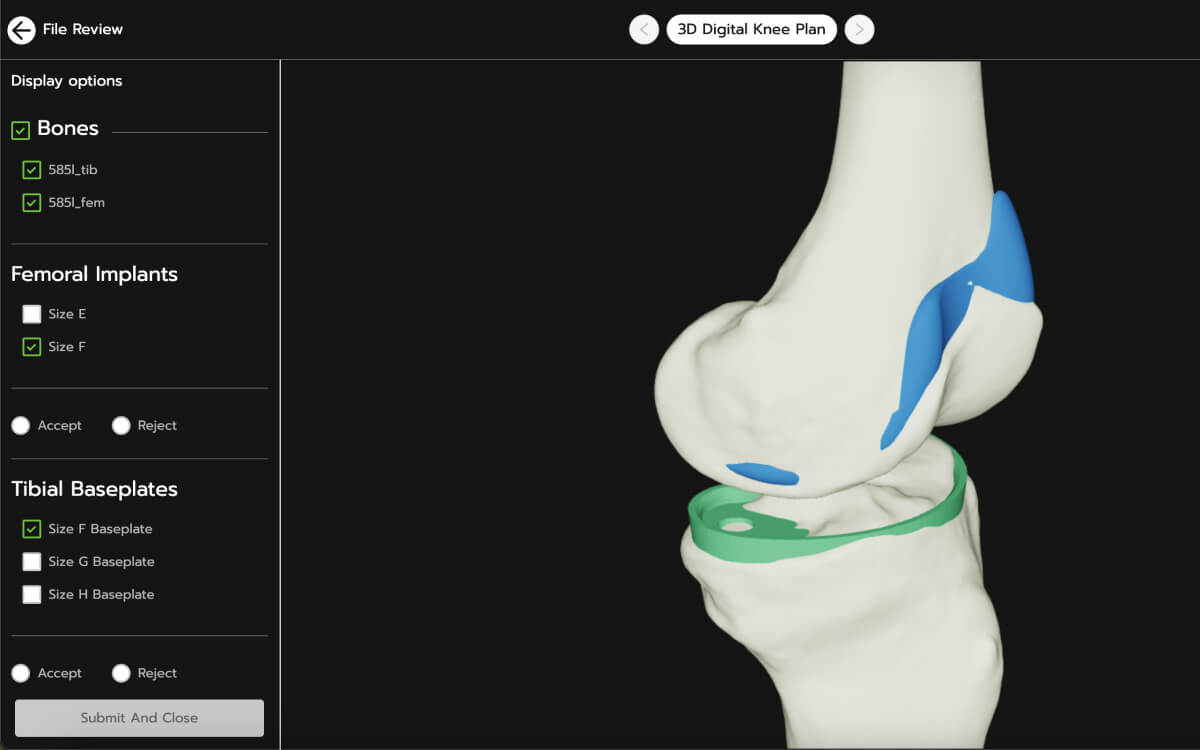Toggle the Bones master checkbox

tap(21, 130)
